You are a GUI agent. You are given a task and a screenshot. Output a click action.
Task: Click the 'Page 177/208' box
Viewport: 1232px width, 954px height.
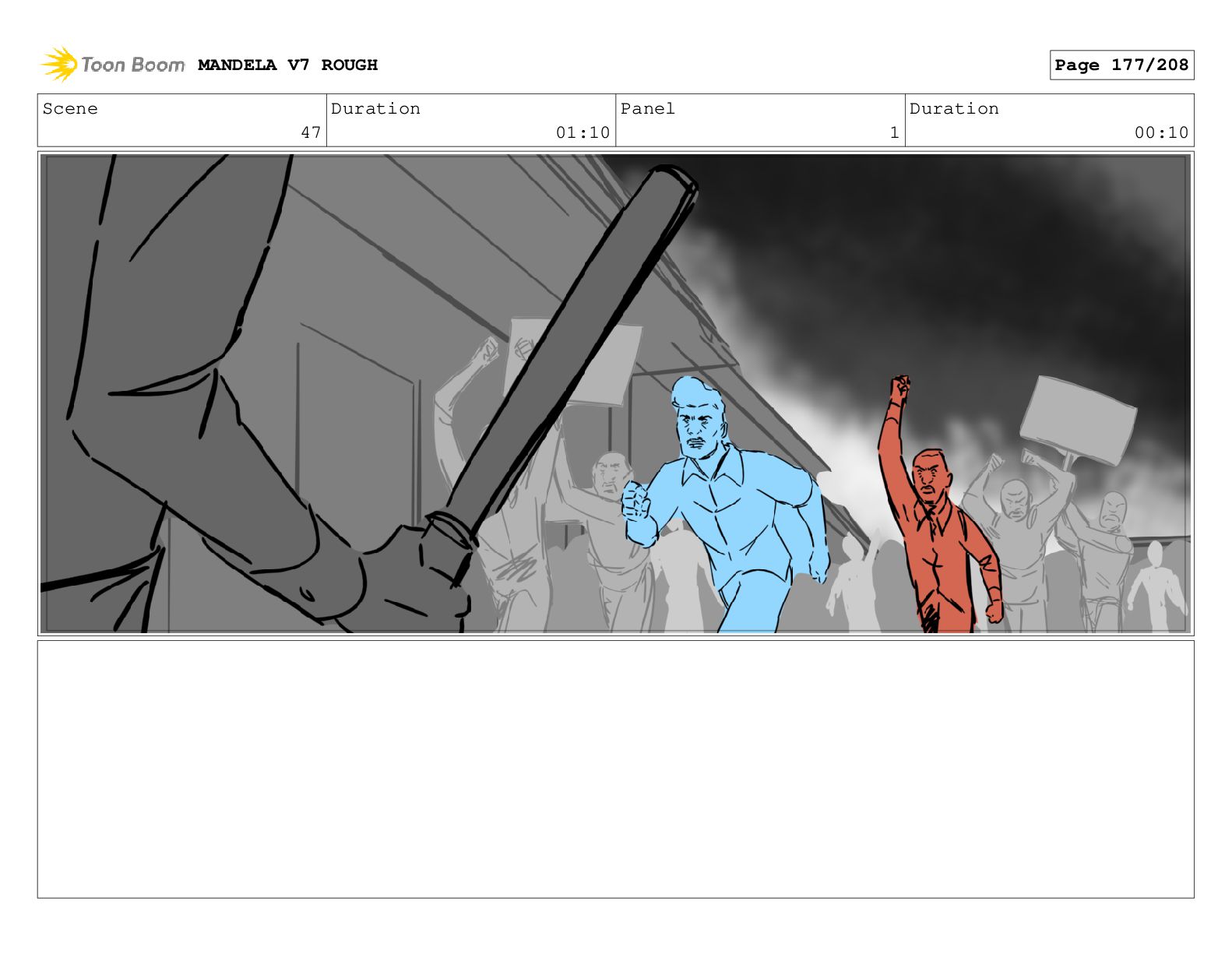pyautogui.click(x=1121, y=65)
